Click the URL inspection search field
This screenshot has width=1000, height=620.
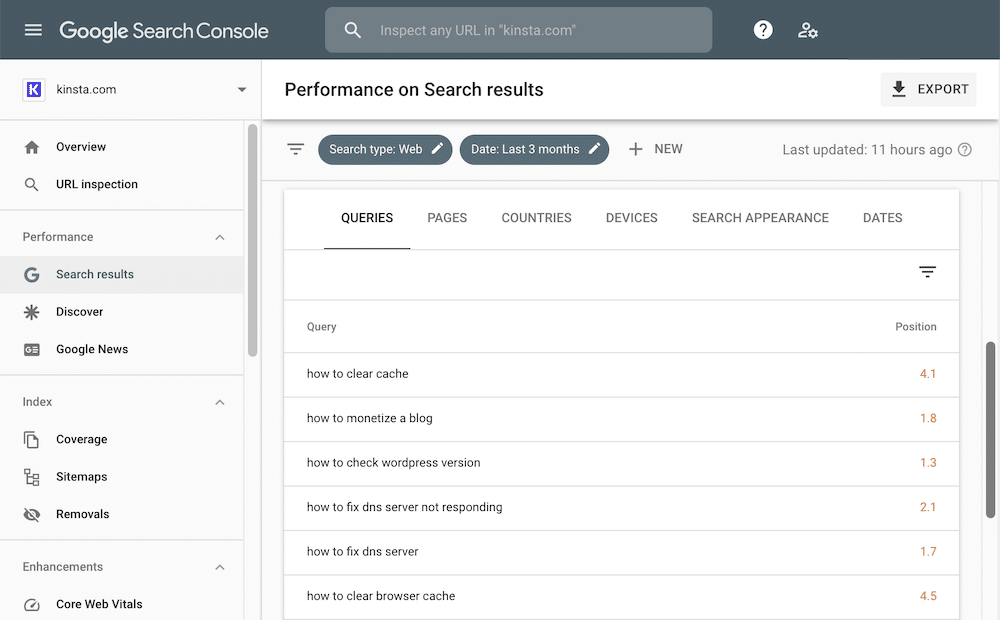coord(518,29)
